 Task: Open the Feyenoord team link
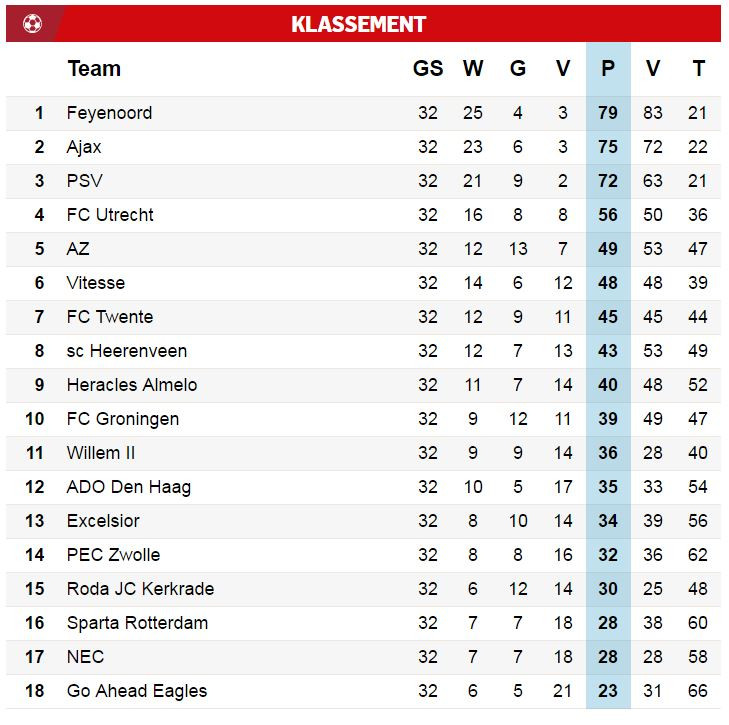click(x=109, y=113)
